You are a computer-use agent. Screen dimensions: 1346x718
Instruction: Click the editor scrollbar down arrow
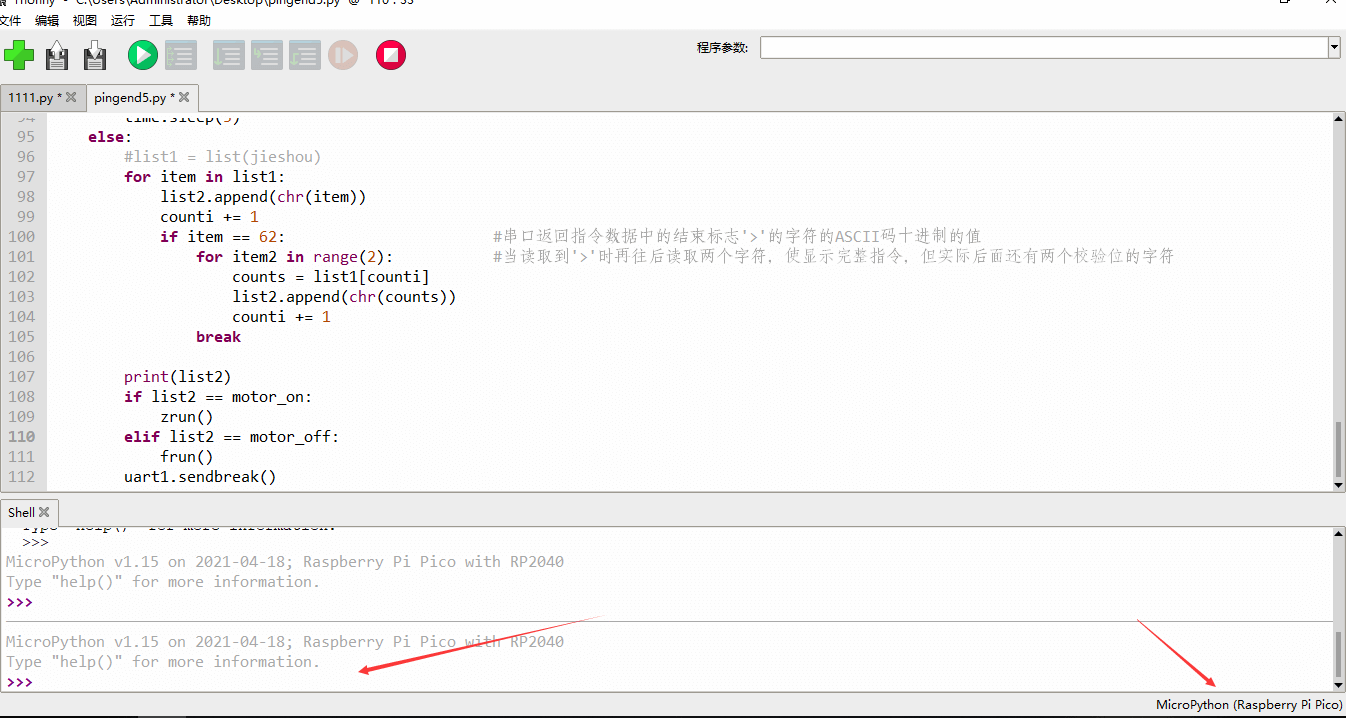click(x=1339, y=485)
